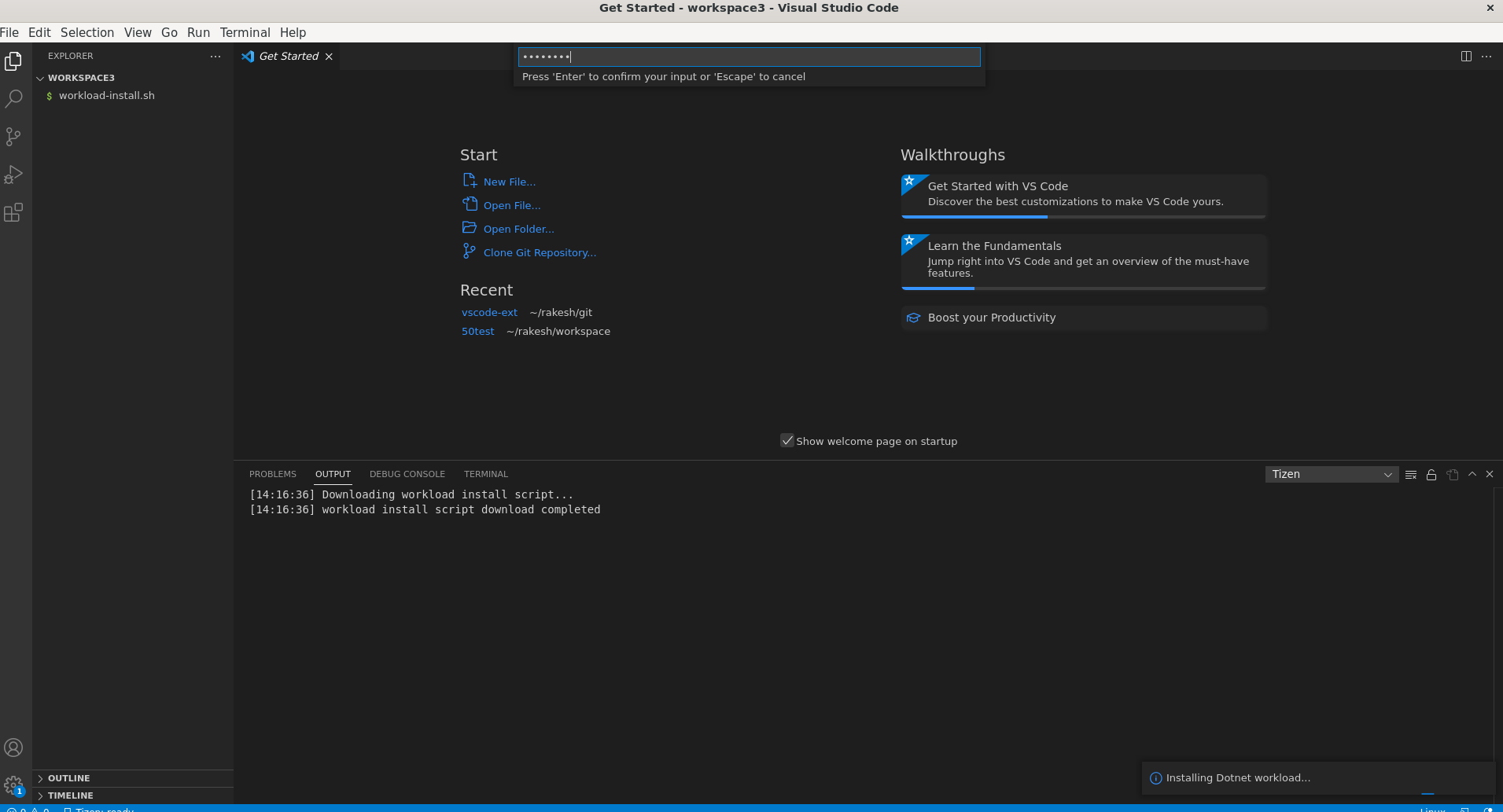Toggle the Show welcome page on startup checkbox
This screenshot has height=812, width=1503.
click(x=787, y=440)
